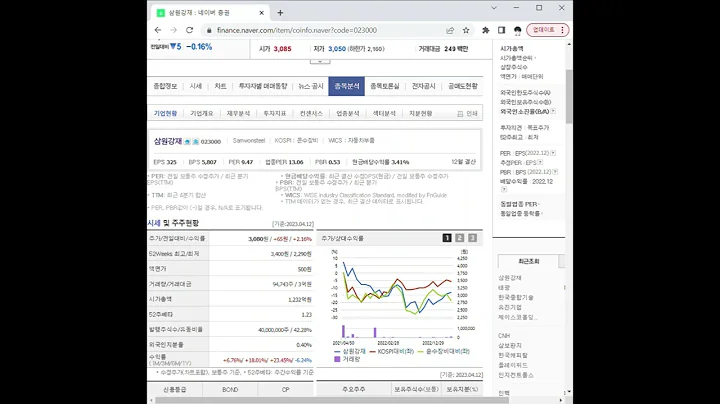Open the 차트 tab
The image size is (720, 404).
[x=220, y=86]
